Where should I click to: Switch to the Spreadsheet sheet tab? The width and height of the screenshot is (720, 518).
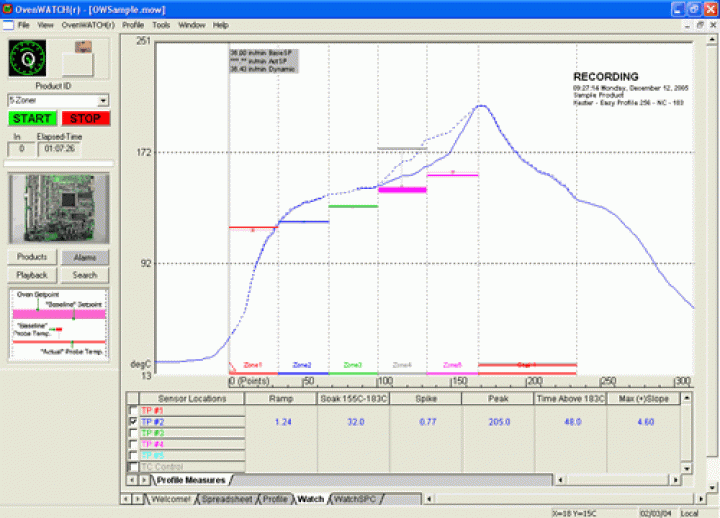click(227, 499)
